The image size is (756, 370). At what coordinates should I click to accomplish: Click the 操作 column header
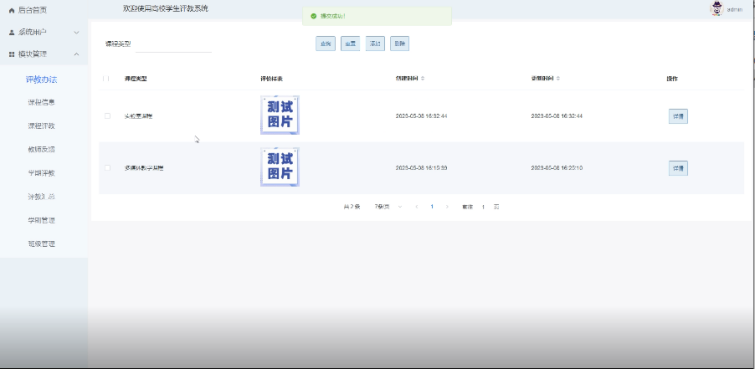coord(672,79)
